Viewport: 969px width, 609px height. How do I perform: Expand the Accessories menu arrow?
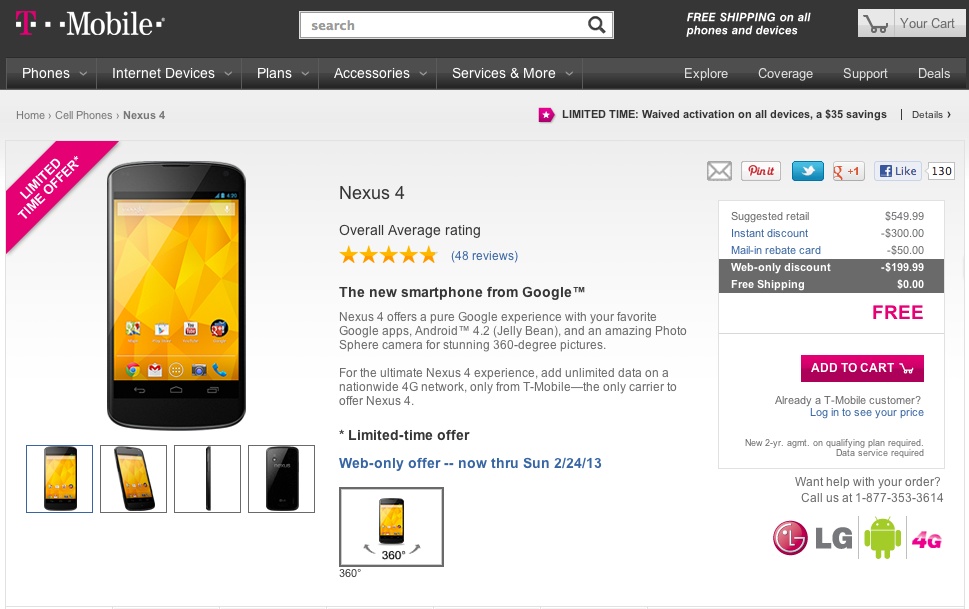423,74
